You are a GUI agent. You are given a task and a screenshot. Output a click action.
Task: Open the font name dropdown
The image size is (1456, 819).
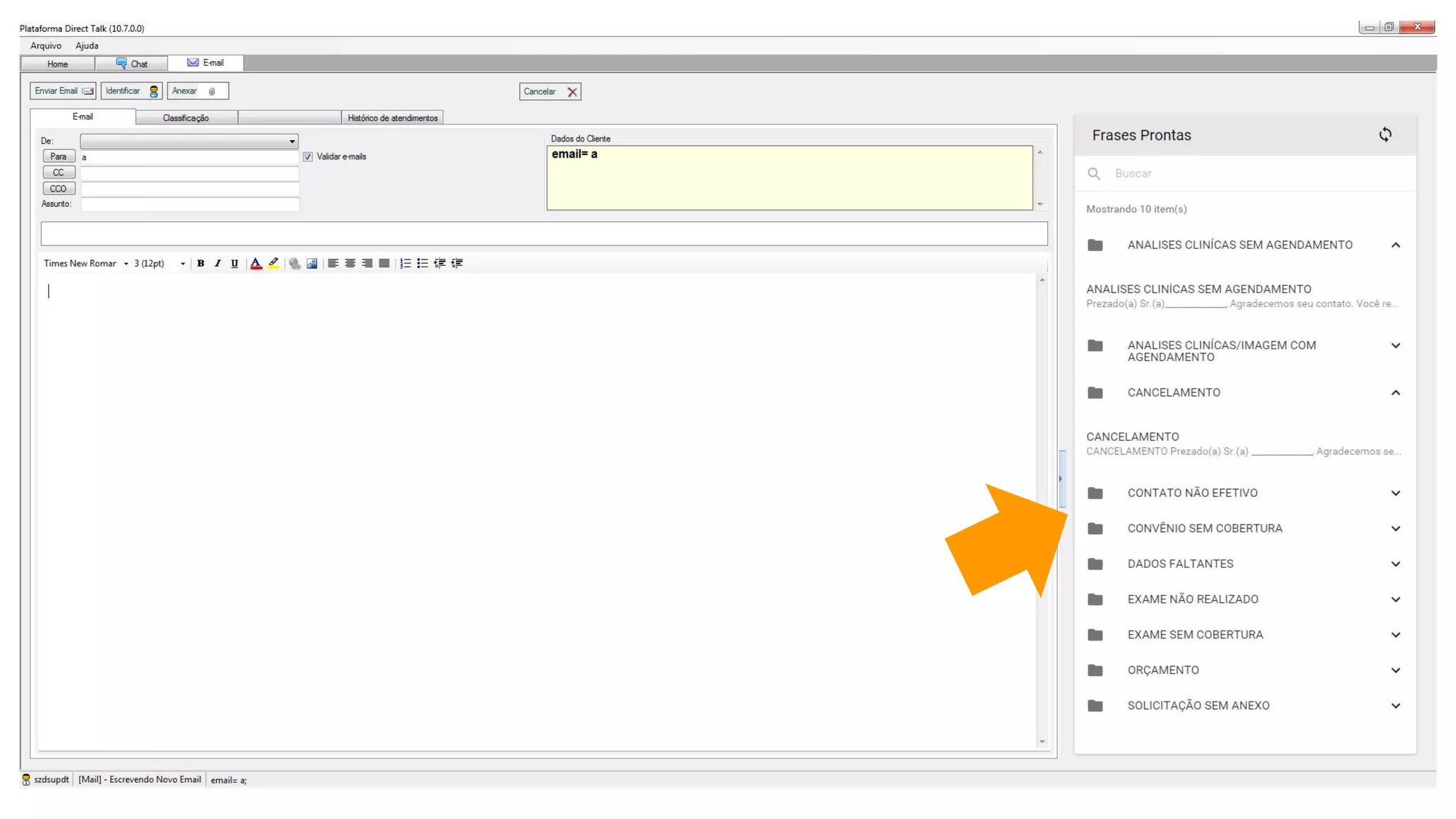[x=126, y=264]
